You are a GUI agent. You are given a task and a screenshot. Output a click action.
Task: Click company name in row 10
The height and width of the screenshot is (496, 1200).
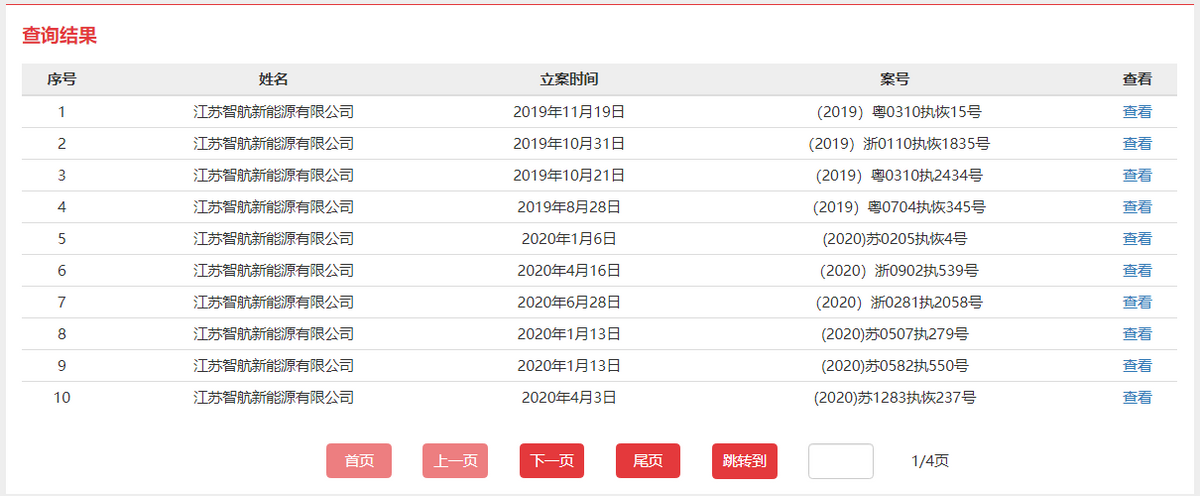273,397
